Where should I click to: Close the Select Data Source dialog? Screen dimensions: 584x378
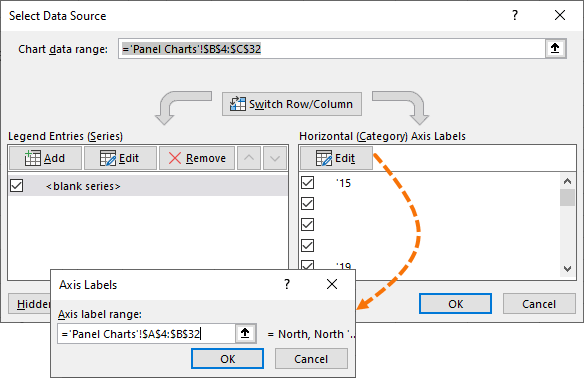pos(560,16)
